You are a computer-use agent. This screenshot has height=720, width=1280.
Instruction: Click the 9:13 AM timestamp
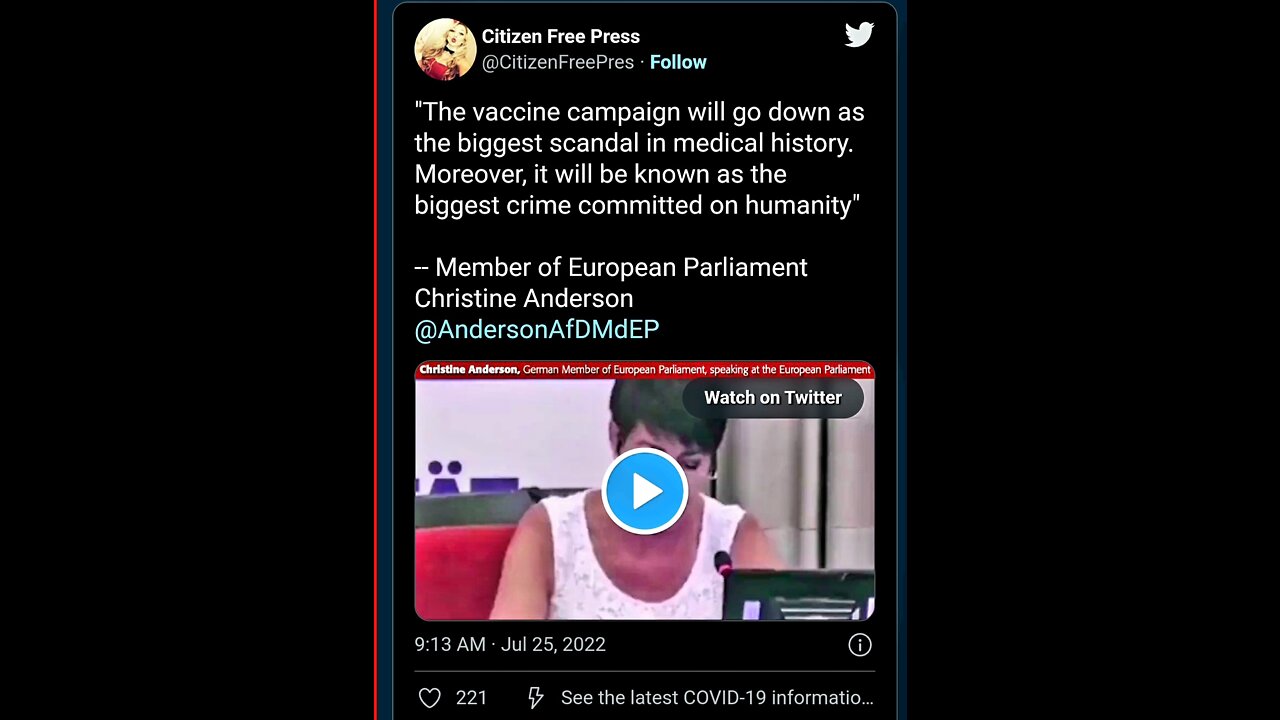point(450,645)
